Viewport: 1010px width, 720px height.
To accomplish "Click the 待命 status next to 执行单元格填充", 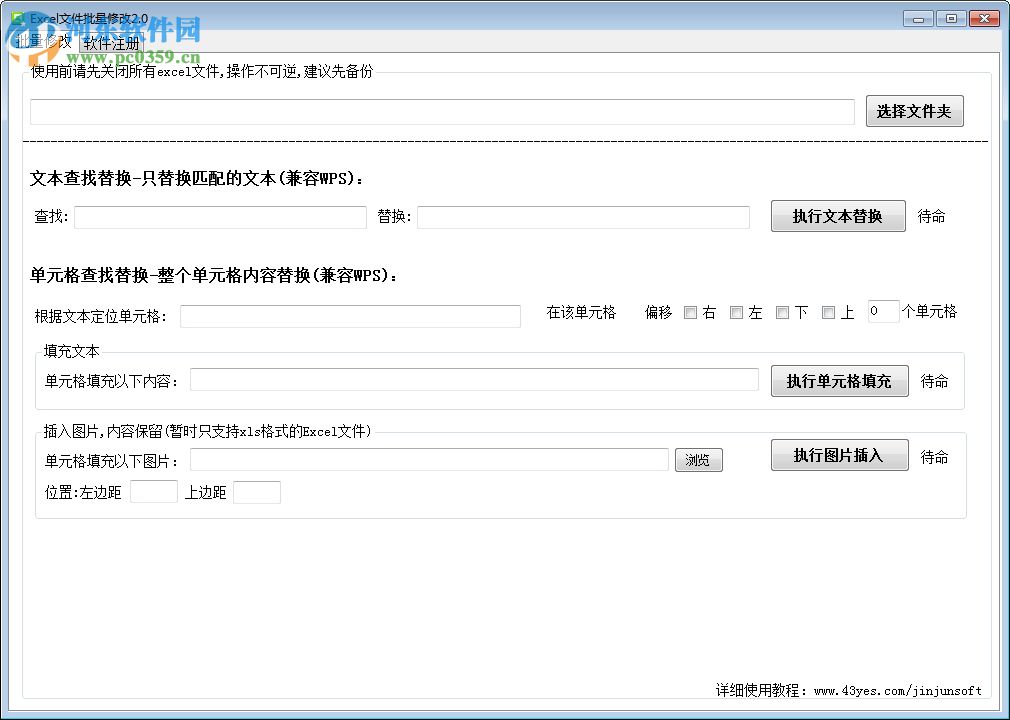I will pyautogui.click(x=934, y=381).
